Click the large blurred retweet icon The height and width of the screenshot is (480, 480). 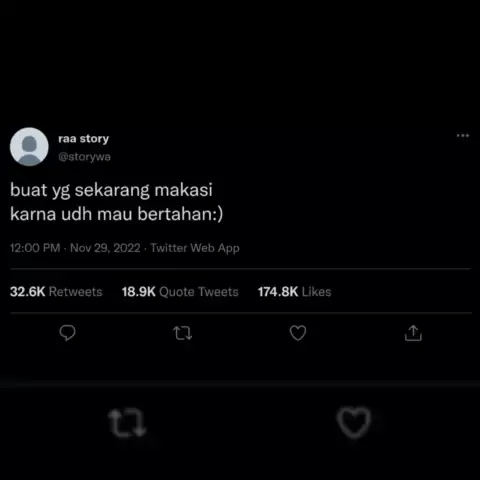pyautogui.click(x=127, y=423)
